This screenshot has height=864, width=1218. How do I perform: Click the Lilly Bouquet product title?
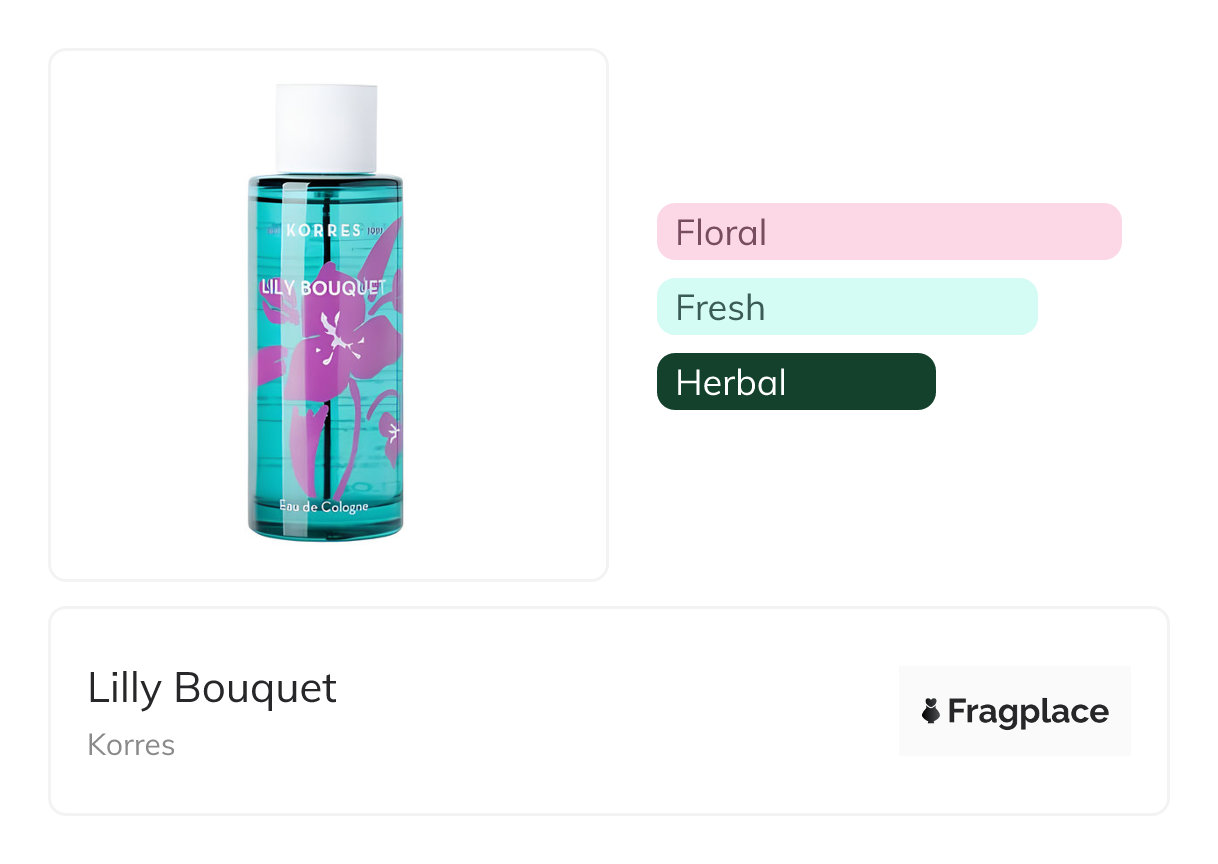coord(212,688)
